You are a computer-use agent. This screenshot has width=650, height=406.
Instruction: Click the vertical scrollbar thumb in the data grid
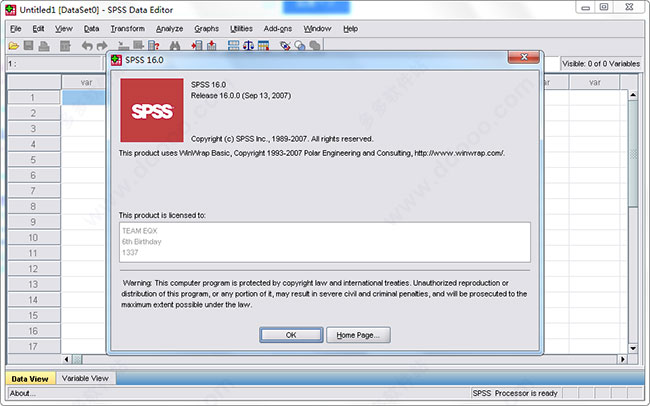pyautogui.click(x=633, y=153)
